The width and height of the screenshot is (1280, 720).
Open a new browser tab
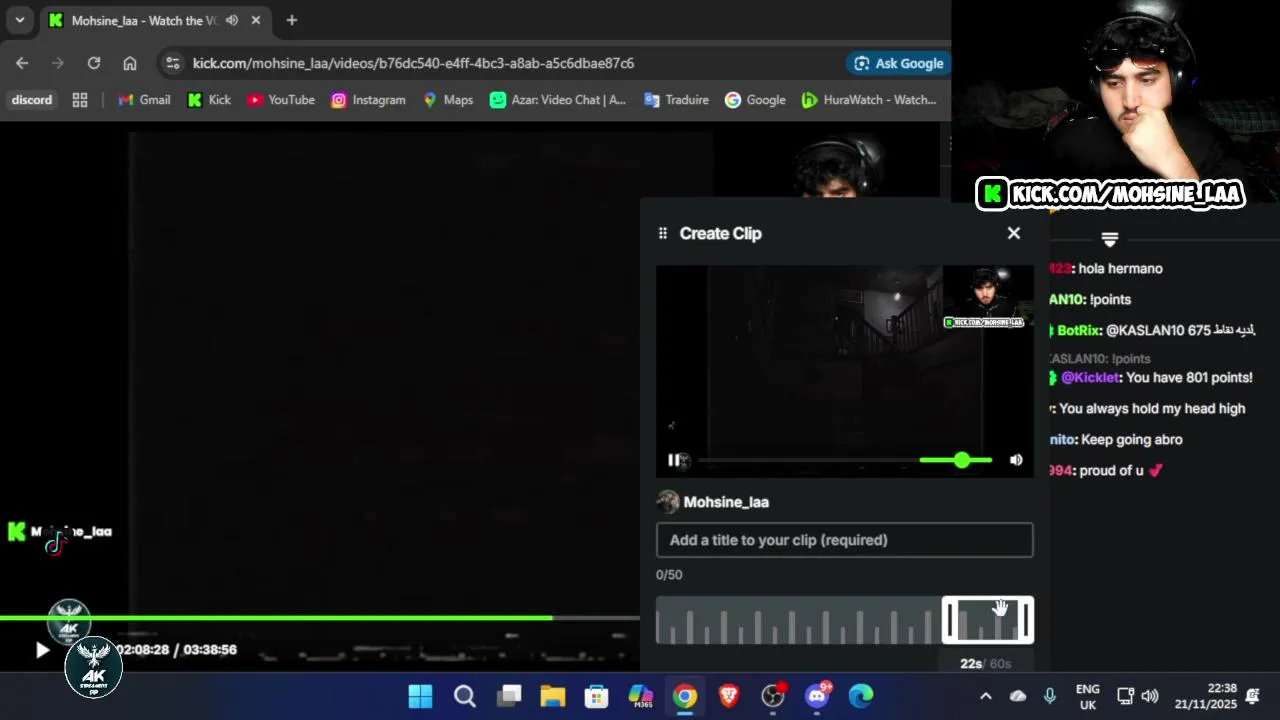pos(291,20)
